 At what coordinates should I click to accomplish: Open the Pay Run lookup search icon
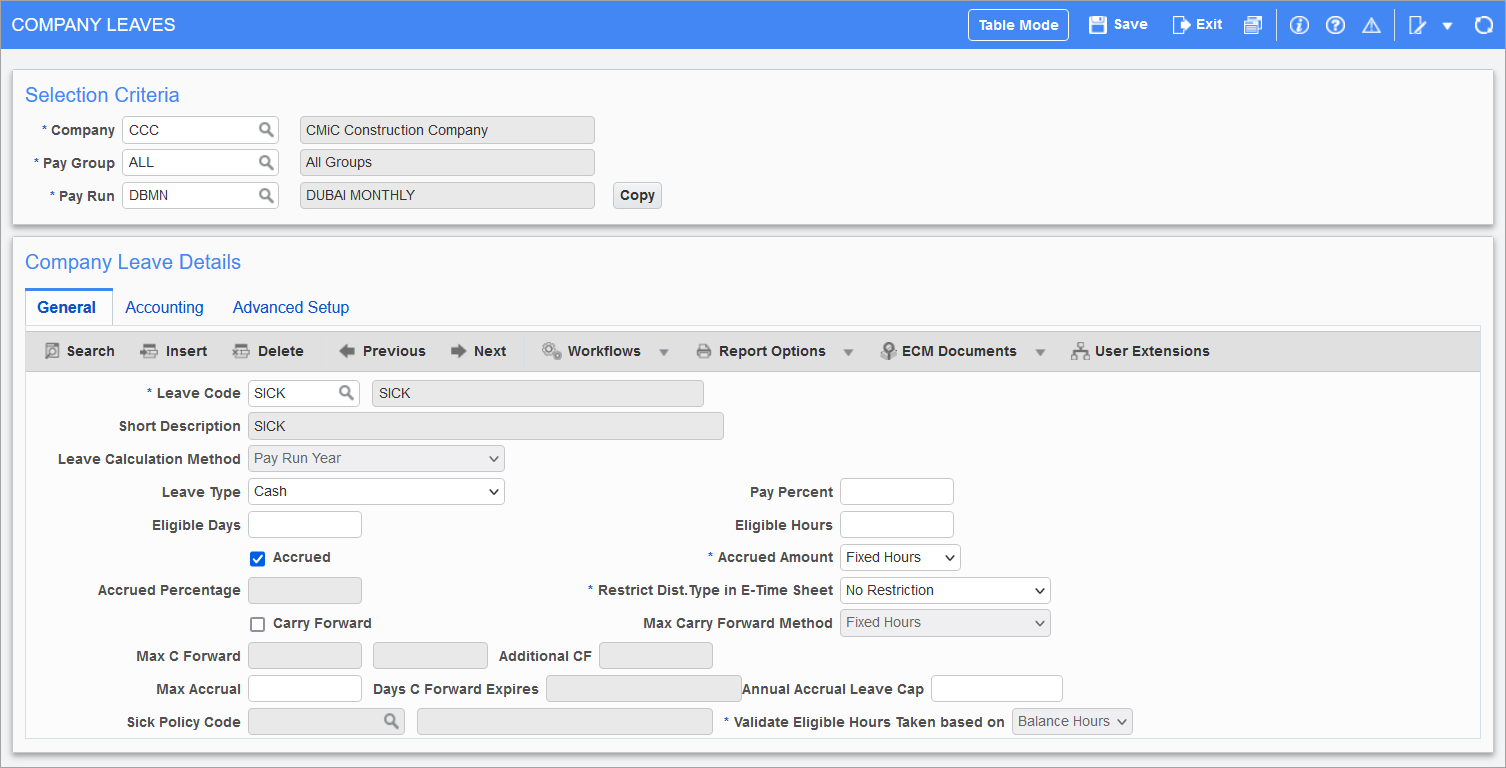266,196
